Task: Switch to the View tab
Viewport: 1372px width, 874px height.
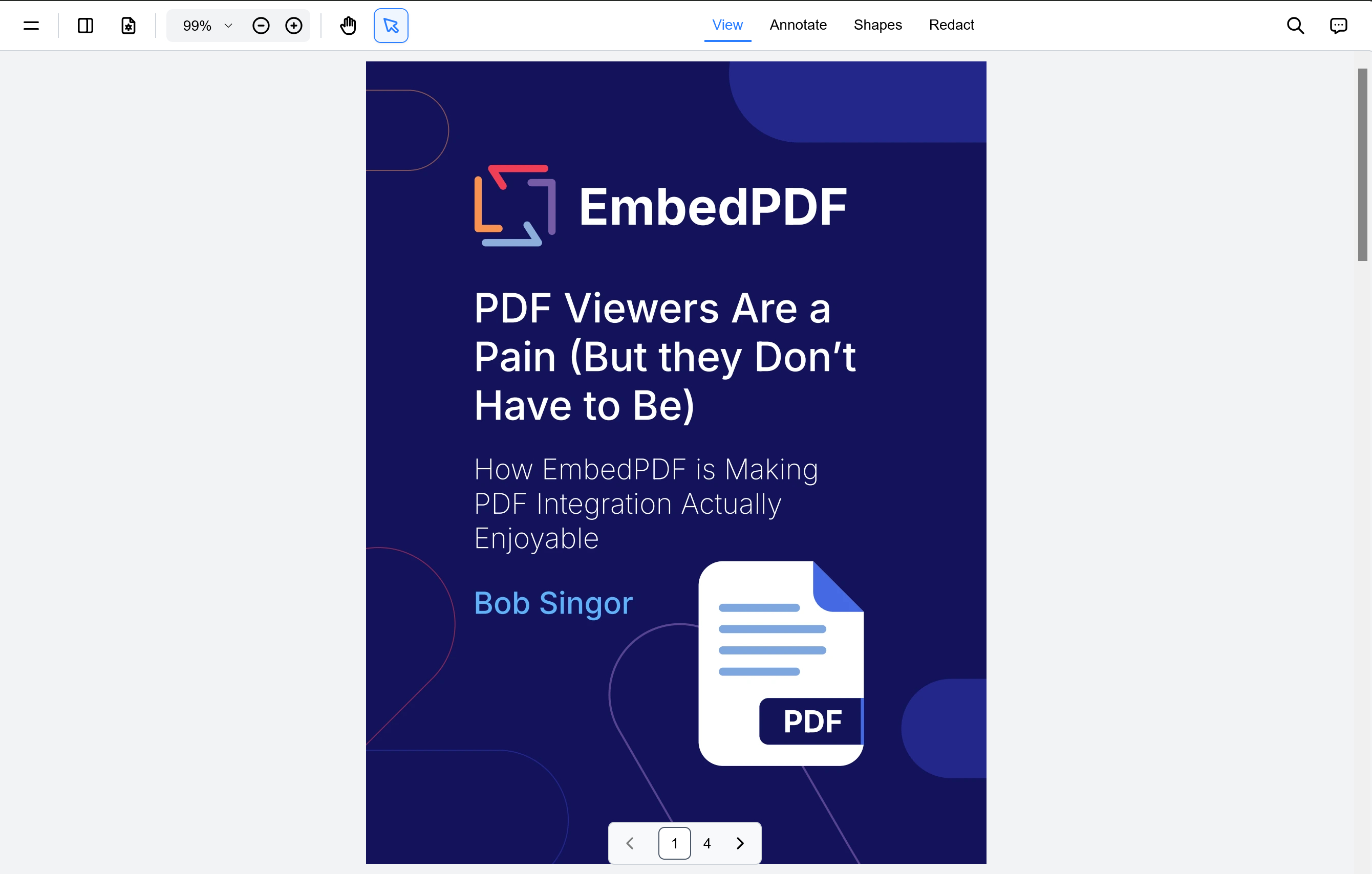Action: point(727,25)
